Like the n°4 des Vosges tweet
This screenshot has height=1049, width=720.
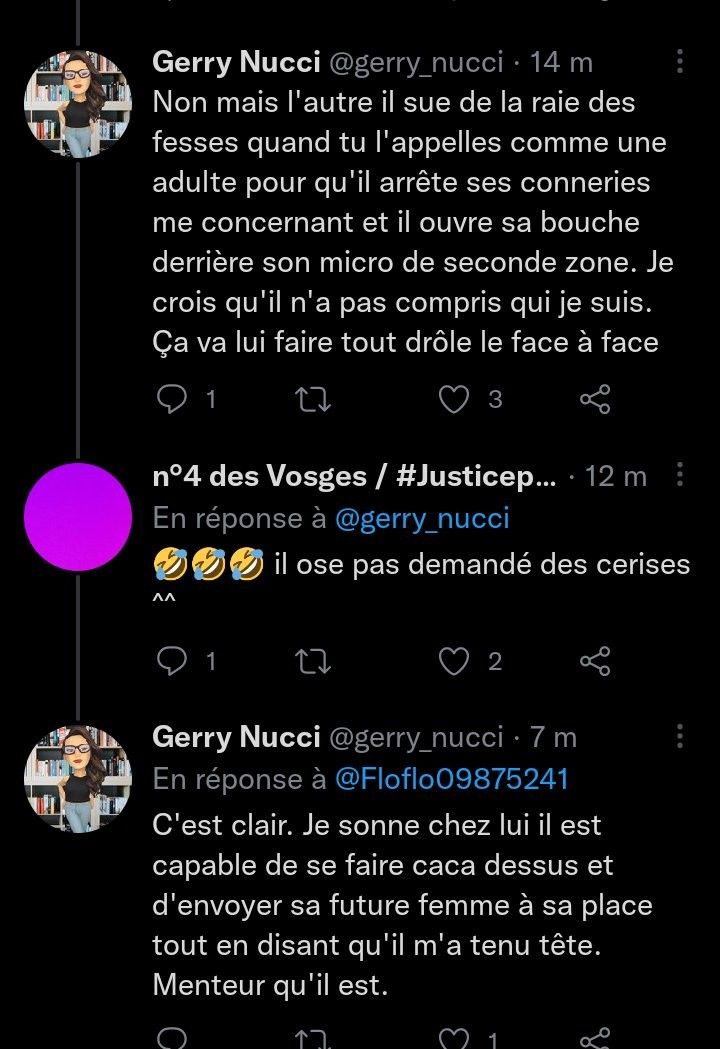[456, 661]
